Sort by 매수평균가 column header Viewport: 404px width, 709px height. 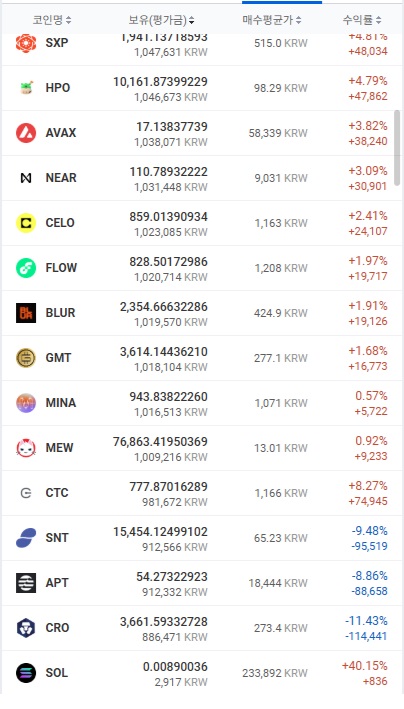pos(272,20)
